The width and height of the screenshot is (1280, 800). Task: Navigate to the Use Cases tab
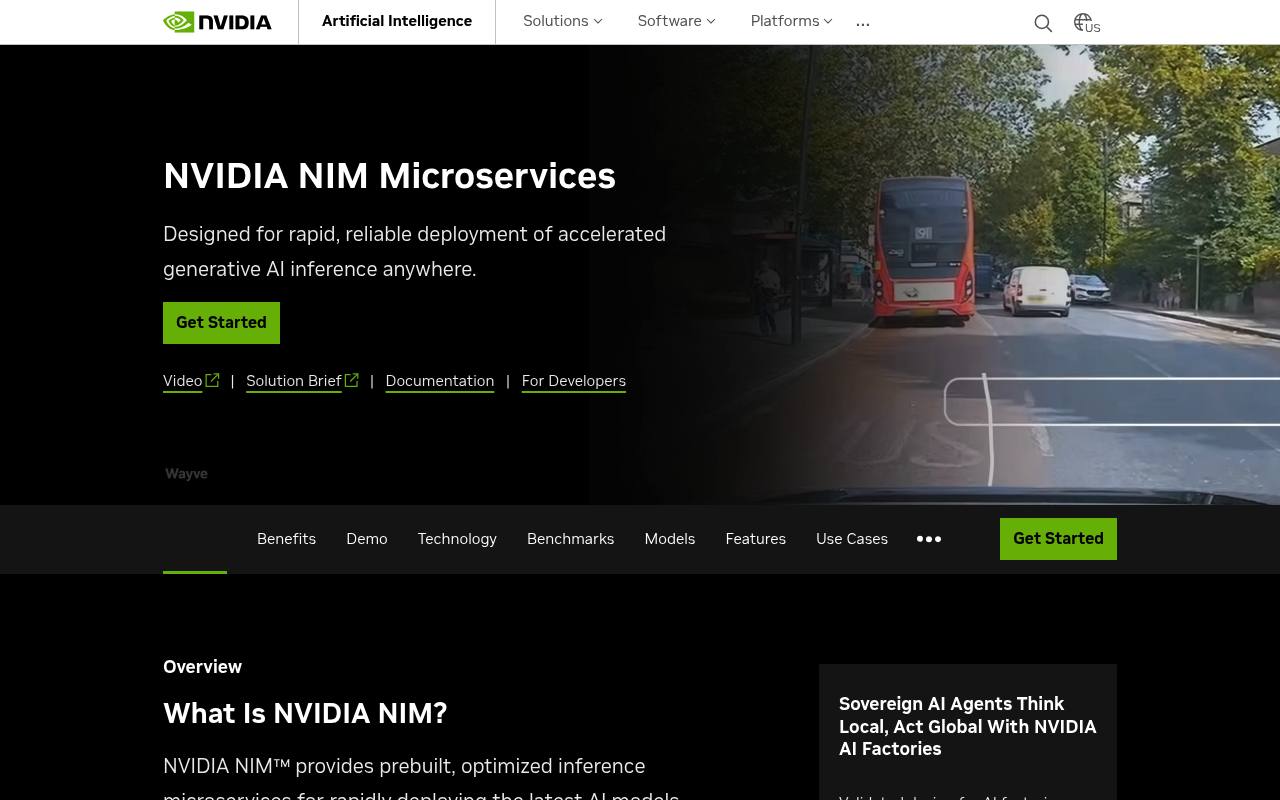pyautogui.click(x=852, y=539)
